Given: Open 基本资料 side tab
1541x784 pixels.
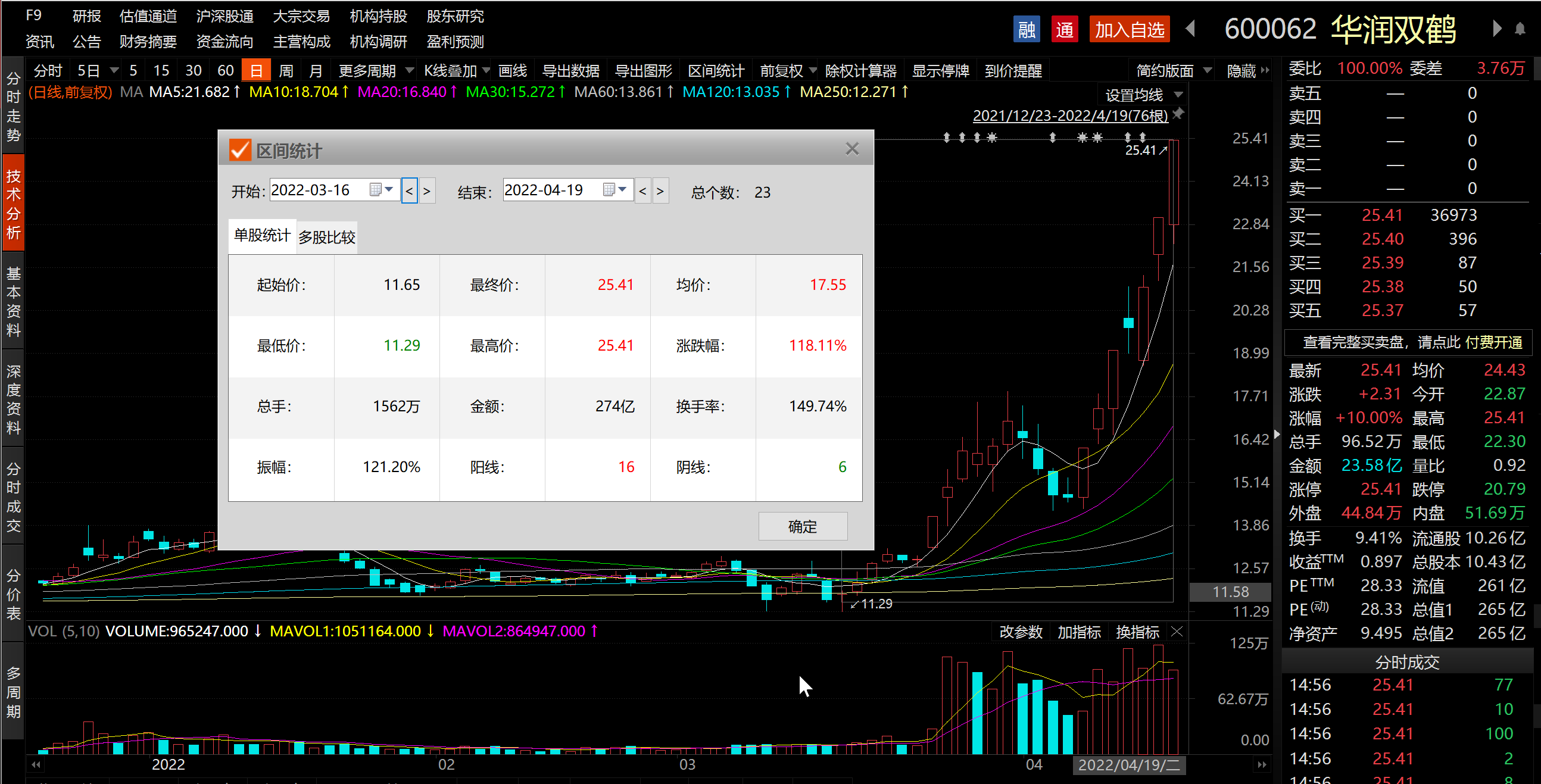Looking at the screenshot, I should [13, 301].
